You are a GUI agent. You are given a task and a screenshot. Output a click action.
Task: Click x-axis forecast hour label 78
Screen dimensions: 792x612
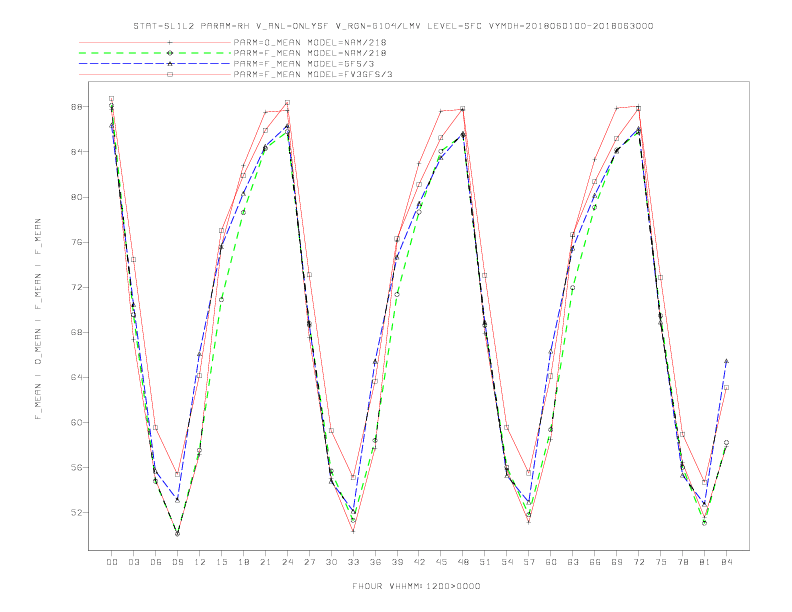coord(682,562)
